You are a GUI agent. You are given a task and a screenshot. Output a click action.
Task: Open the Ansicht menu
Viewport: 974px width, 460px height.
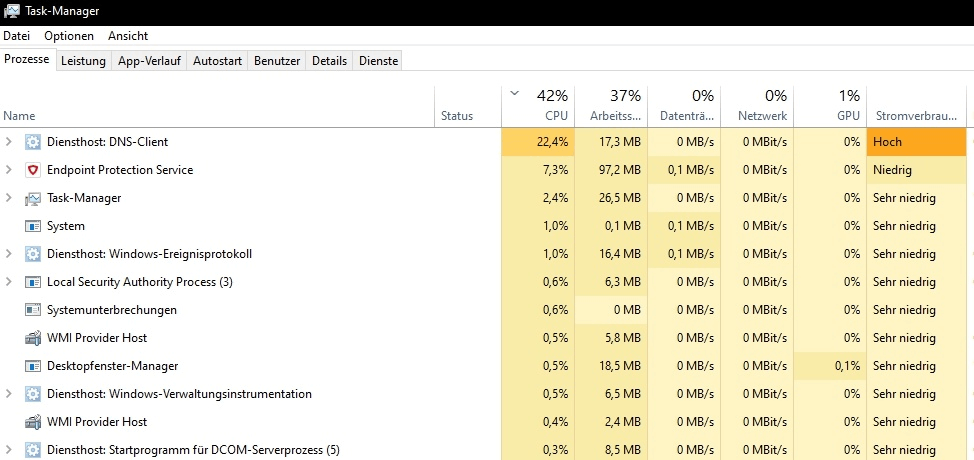point(128,36)
